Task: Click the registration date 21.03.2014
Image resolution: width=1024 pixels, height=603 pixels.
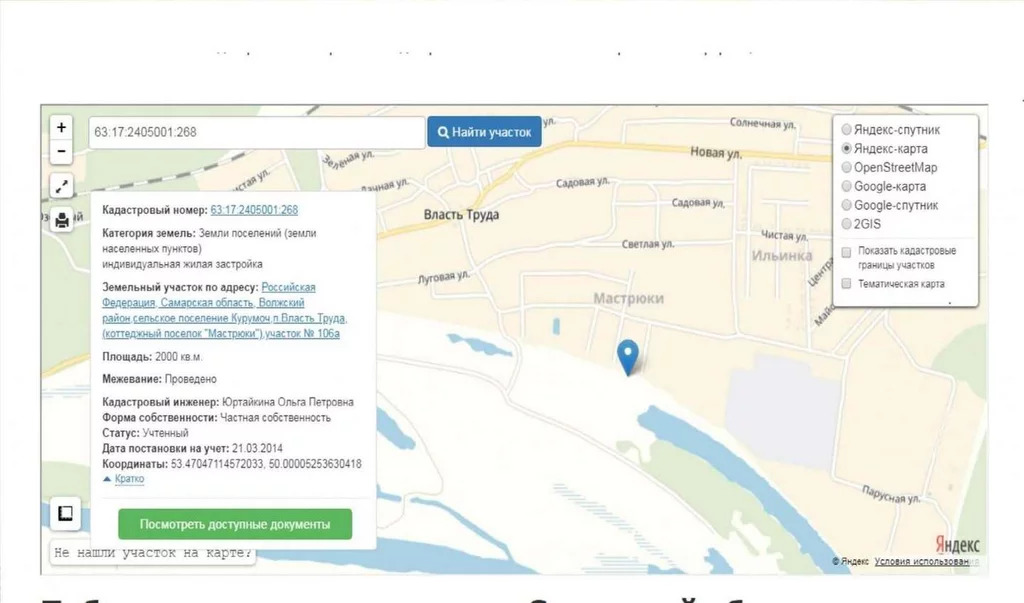Action: pyautogui.click(x=257, y=448)
